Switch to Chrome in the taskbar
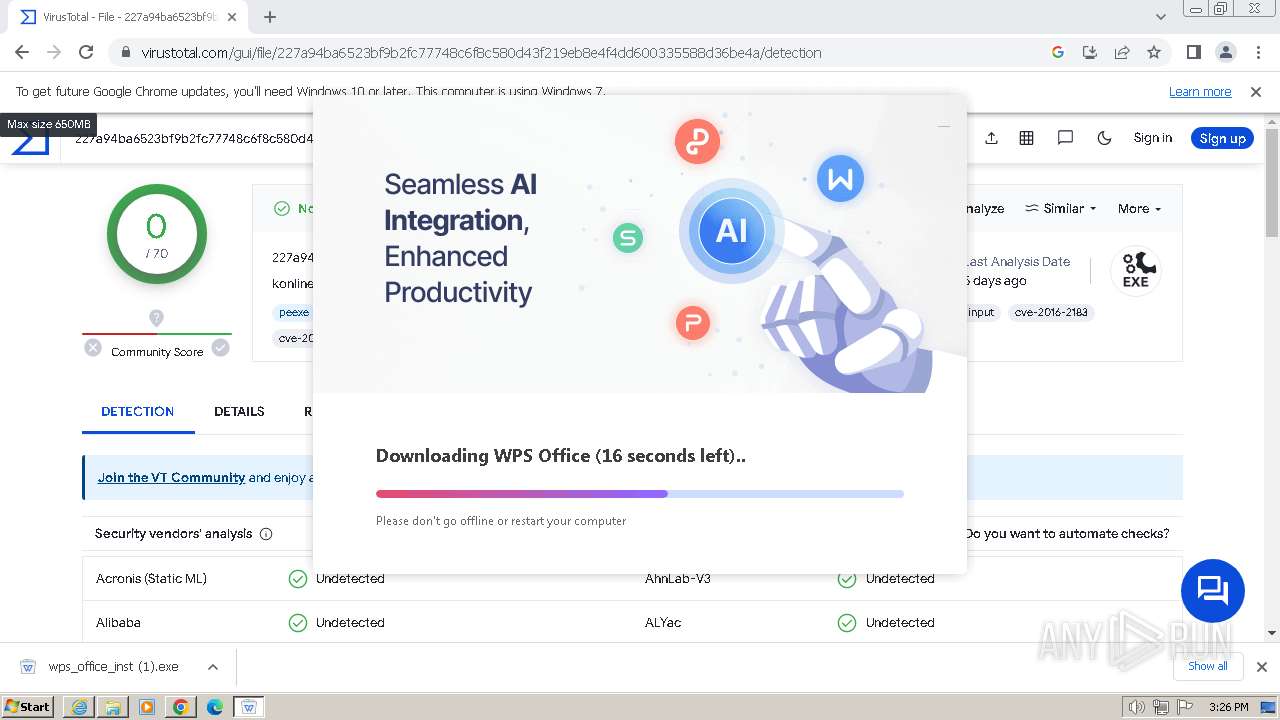The image size is (1280, 720). coord(181,707)
